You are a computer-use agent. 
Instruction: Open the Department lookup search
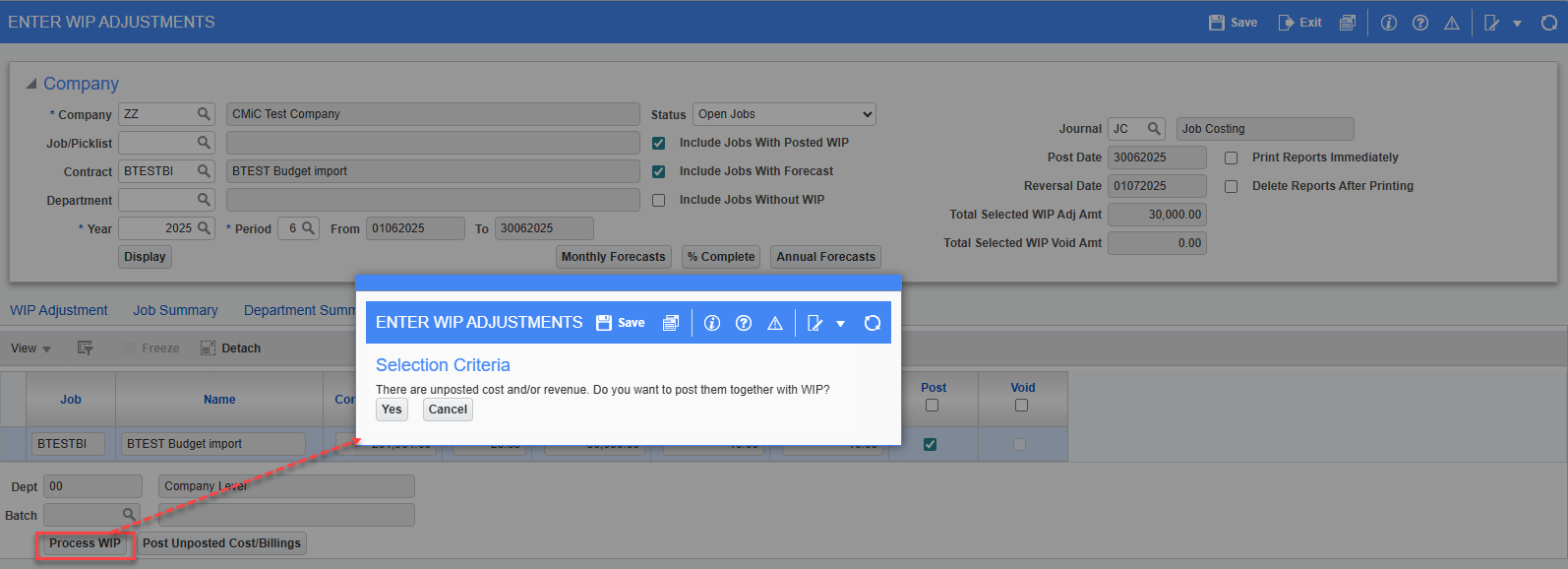(x=205, y=200)
